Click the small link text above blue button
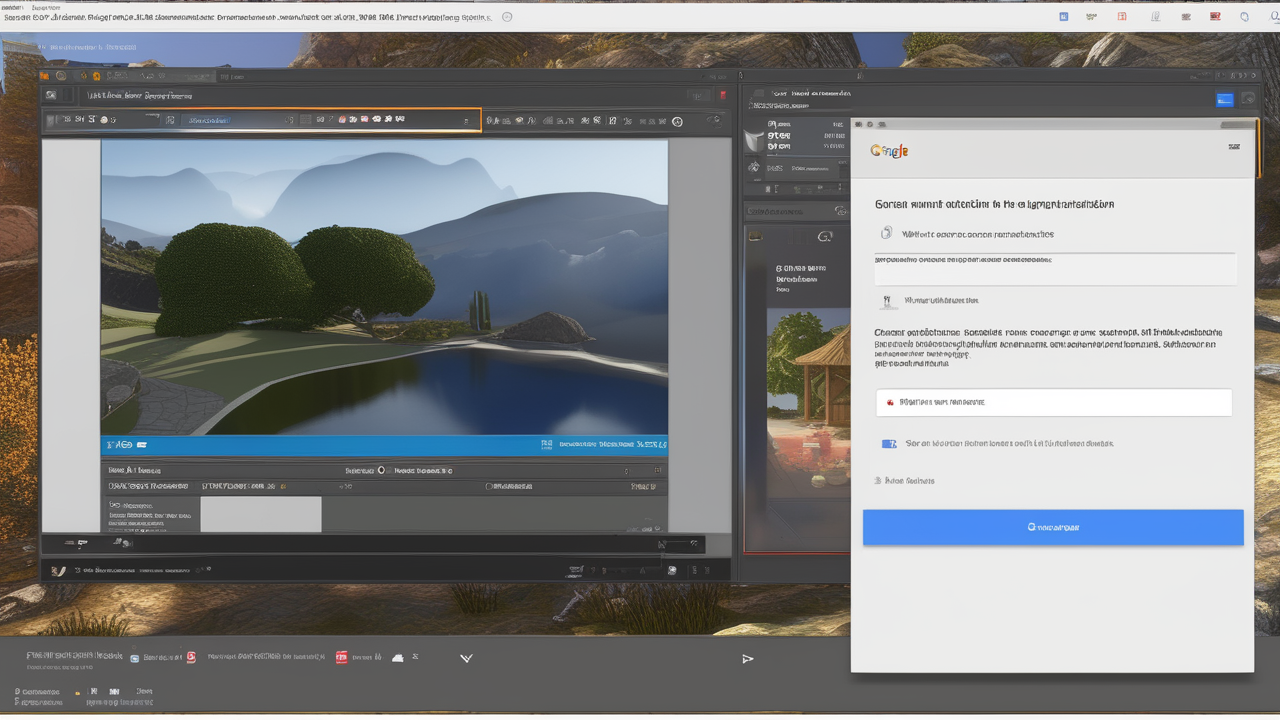 [x=909, y=481]
